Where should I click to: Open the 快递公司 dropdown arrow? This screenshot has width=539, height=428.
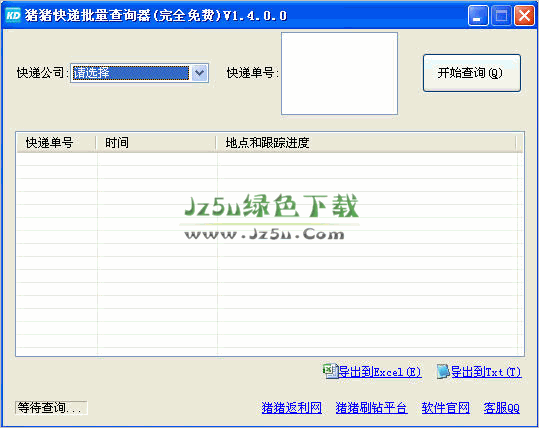tap(200, 73)
